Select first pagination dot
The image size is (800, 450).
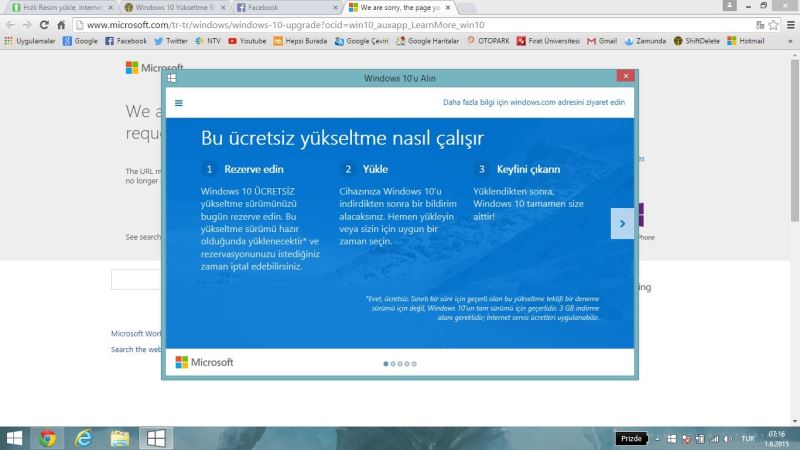(x=386, y=364)
